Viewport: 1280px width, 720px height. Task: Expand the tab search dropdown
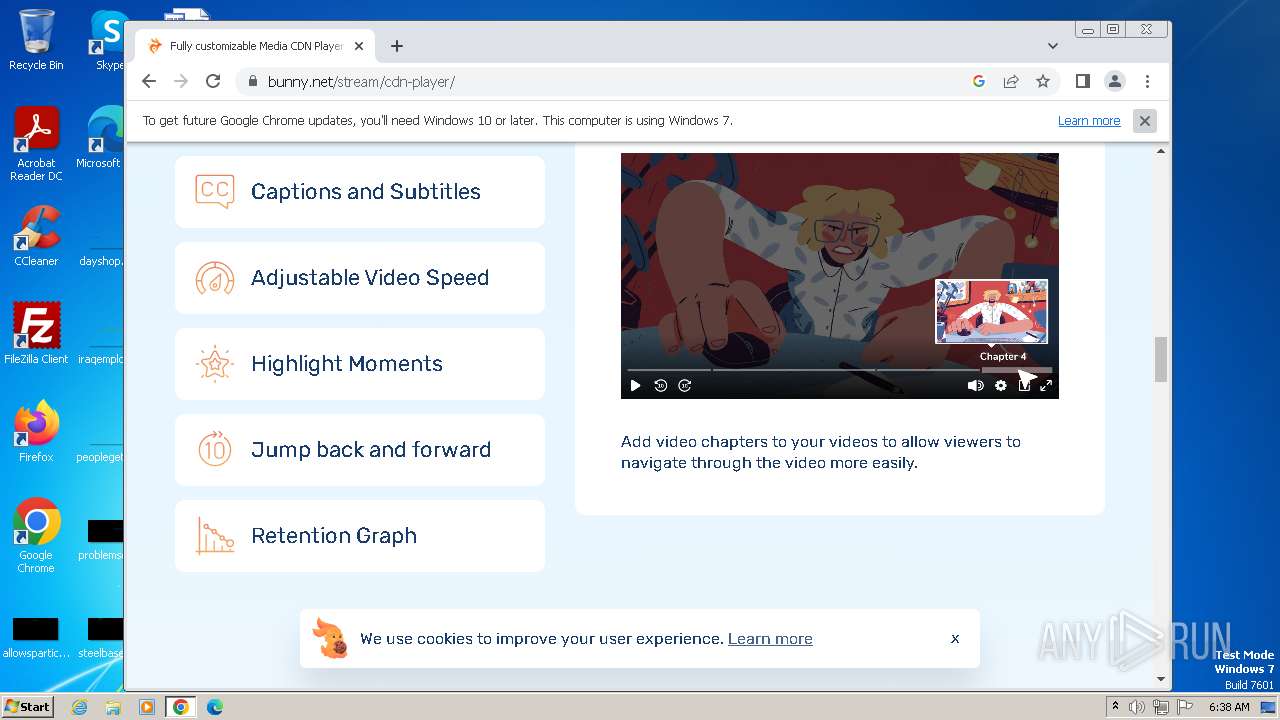coord(1053,46)
